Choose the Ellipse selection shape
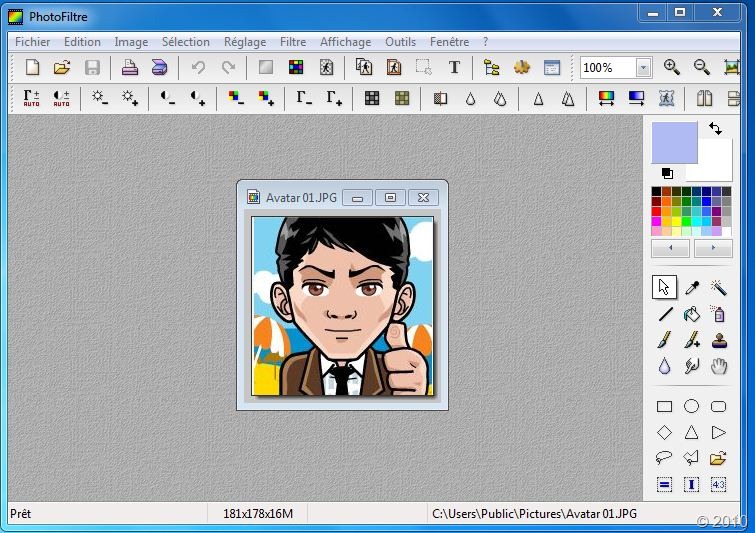Image resolution: width=755 pixels, height=533 pixels. point(691,406)
